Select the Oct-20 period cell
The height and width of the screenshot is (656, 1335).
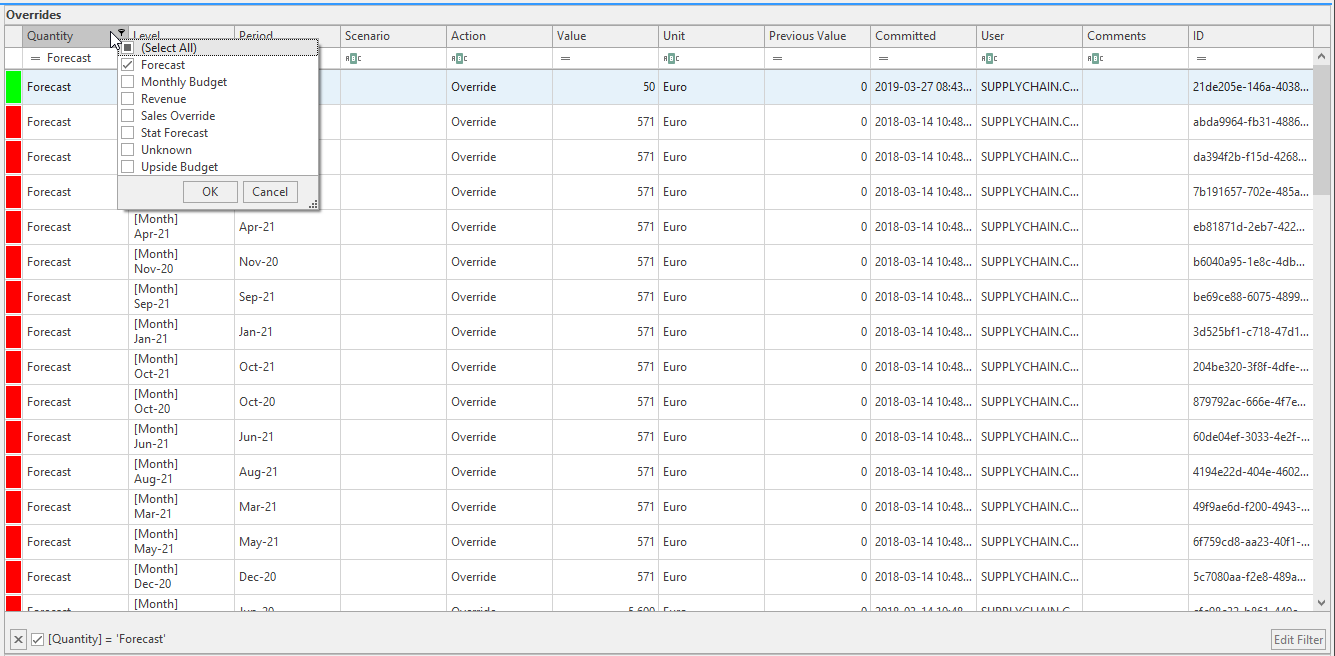coord(287,402)
